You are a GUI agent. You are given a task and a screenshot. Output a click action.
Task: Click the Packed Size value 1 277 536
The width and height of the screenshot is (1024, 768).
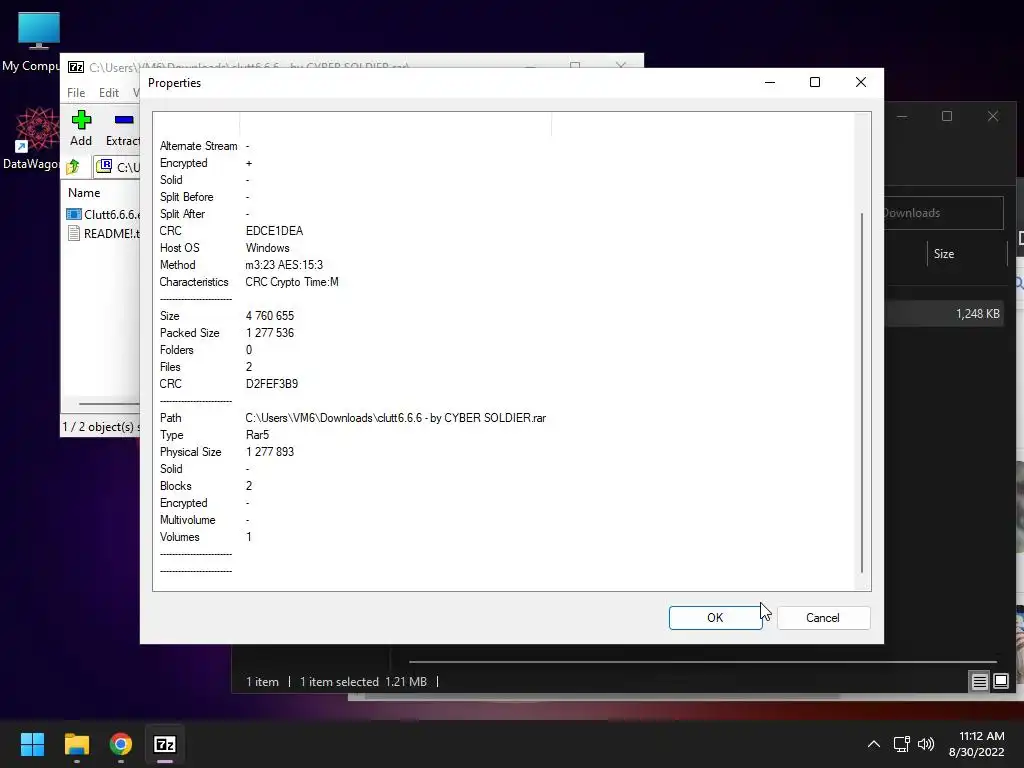pos(270,333)
